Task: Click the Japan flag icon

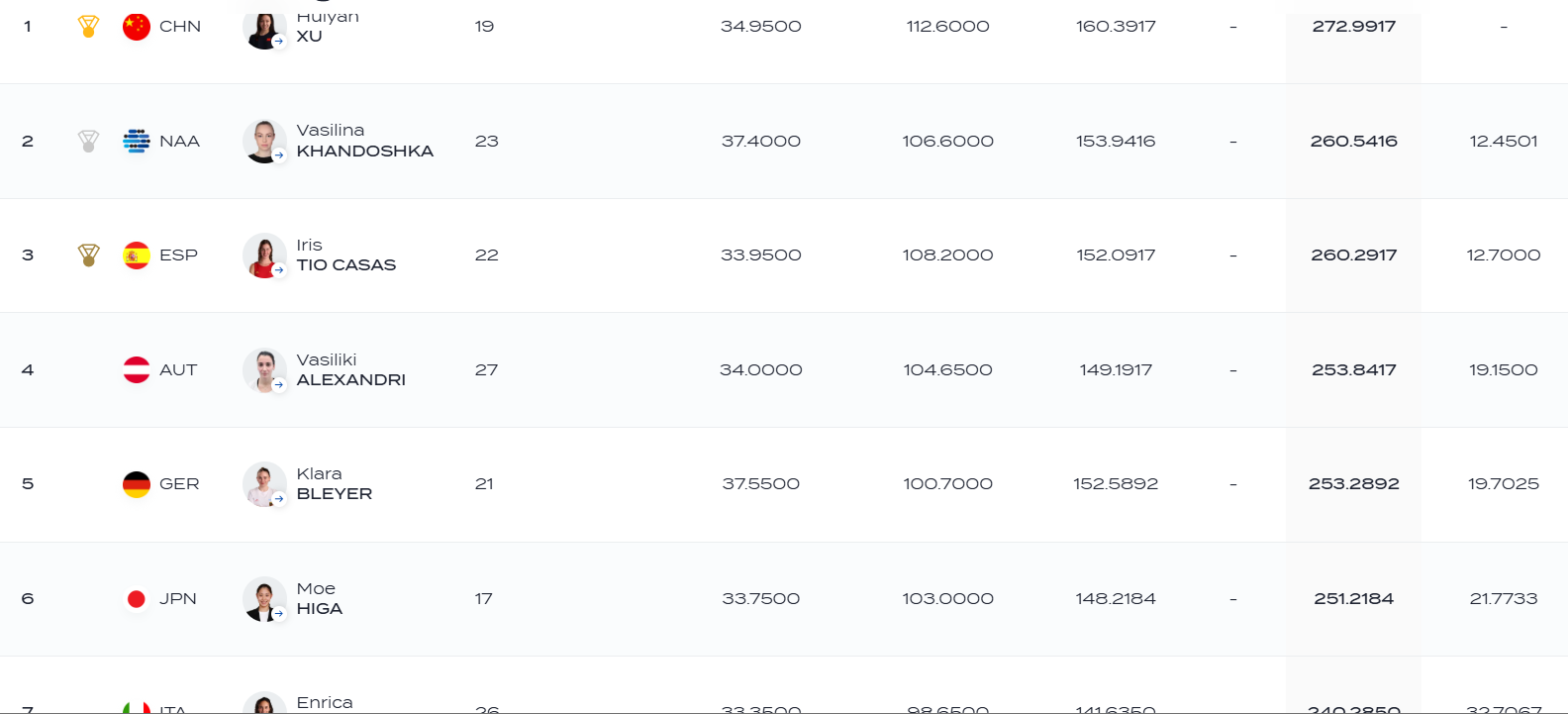Action: click(137, 599)
